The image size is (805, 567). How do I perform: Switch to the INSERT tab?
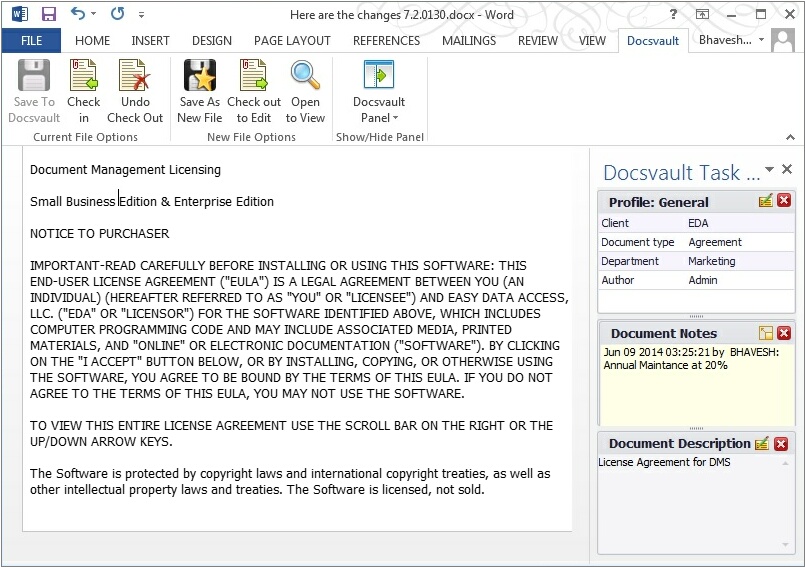click(150, 41)
